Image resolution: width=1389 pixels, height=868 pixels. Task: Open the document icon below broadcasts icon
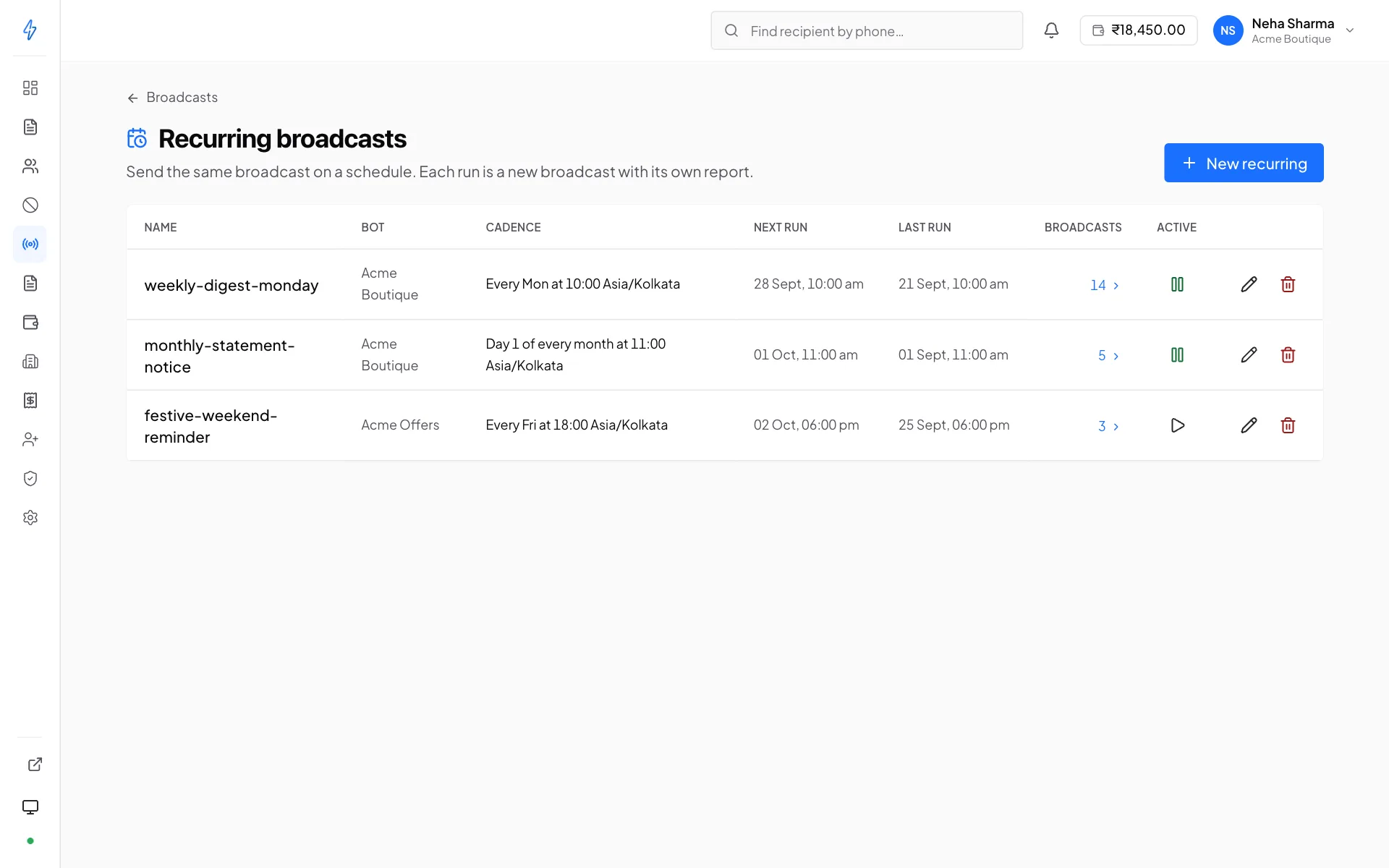pos(30,284)
